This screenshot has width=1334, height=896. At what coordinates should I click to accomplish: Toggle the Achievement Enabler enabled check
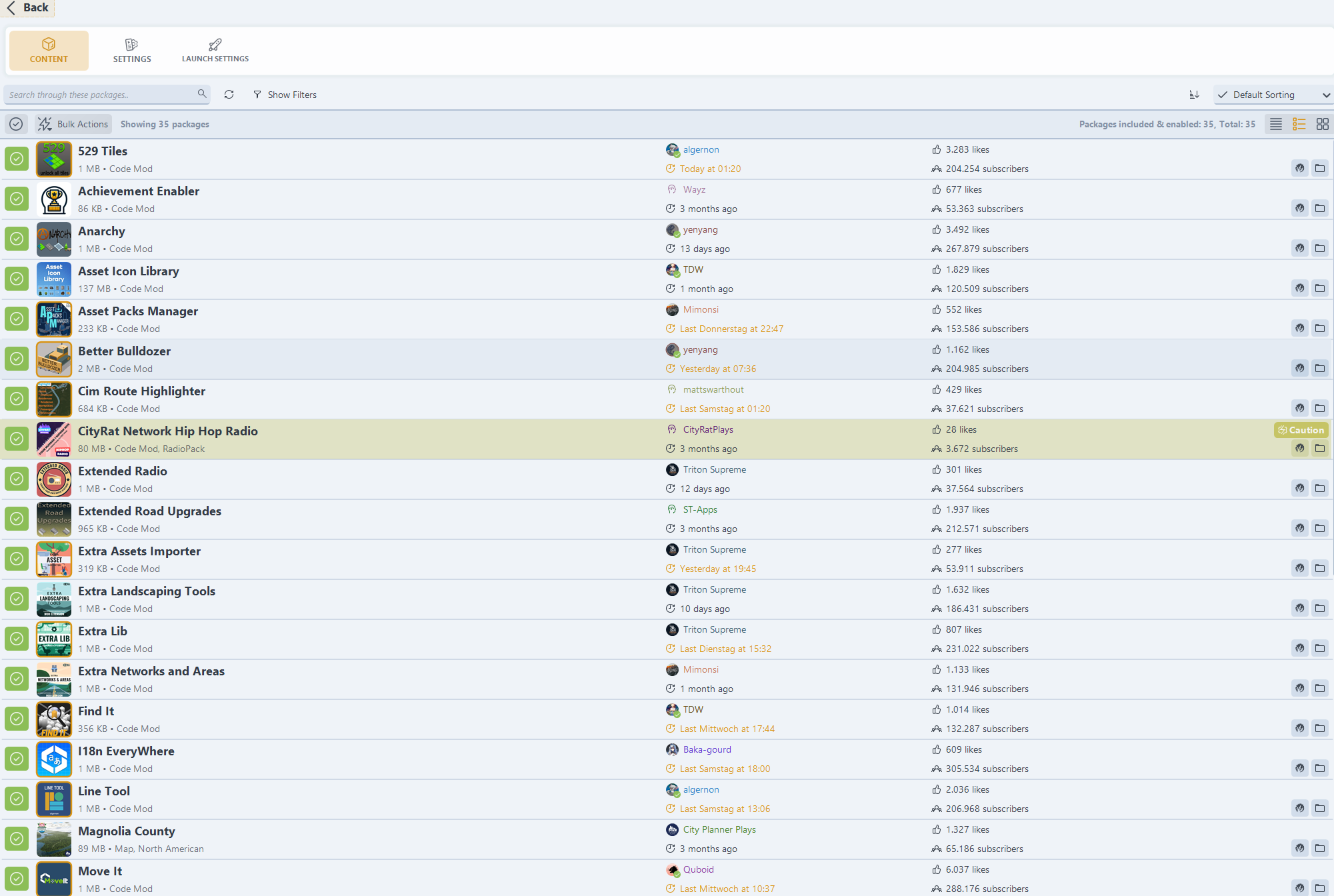[17, 199]
